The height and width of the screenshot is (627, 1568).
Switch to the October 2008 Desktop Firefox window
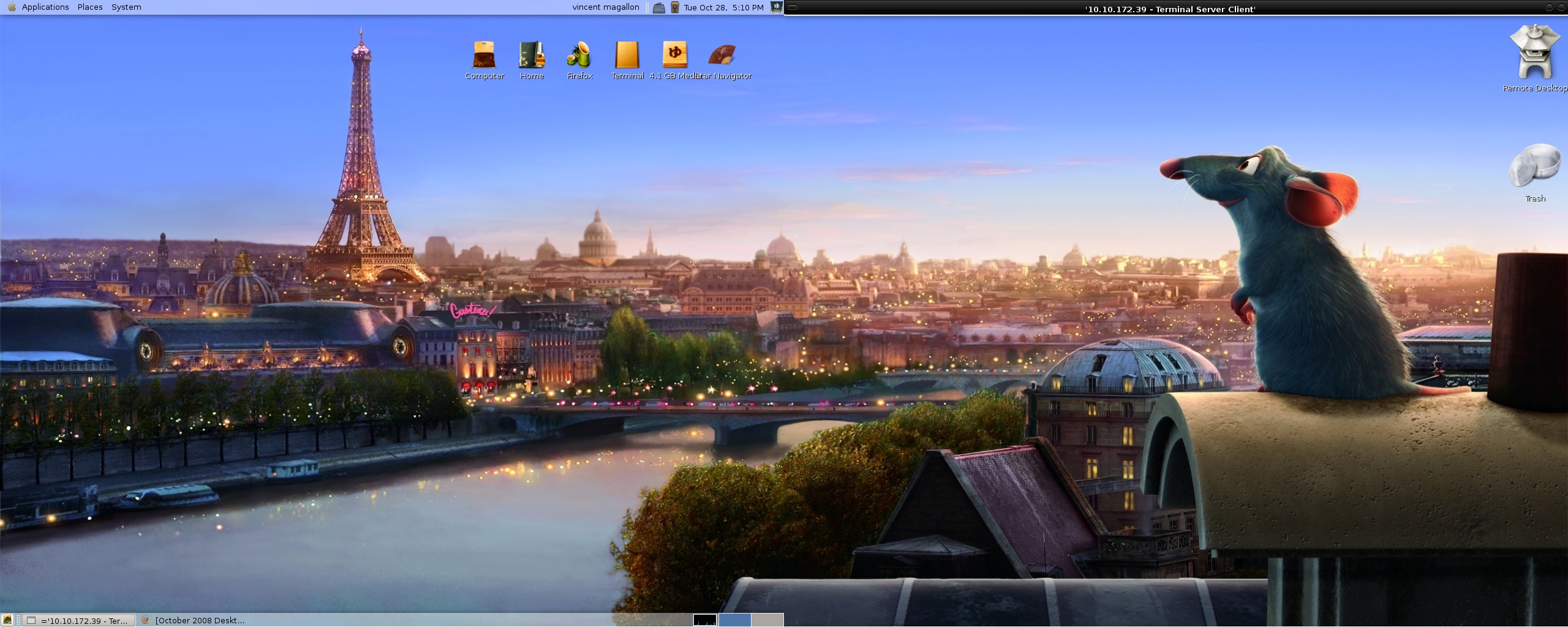193,620
